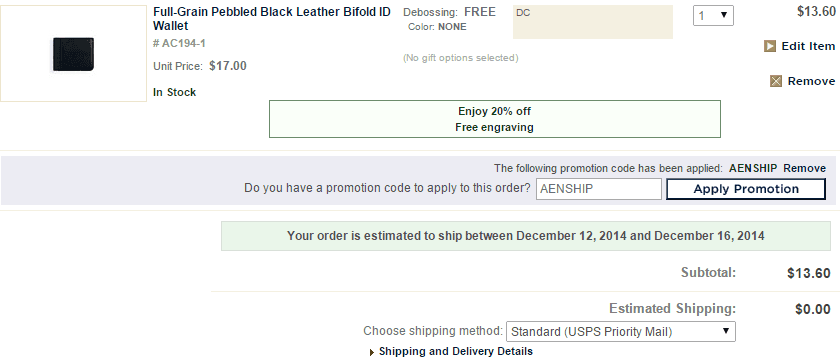Click the black wallet product thumbnail

(x=73, y=54)
